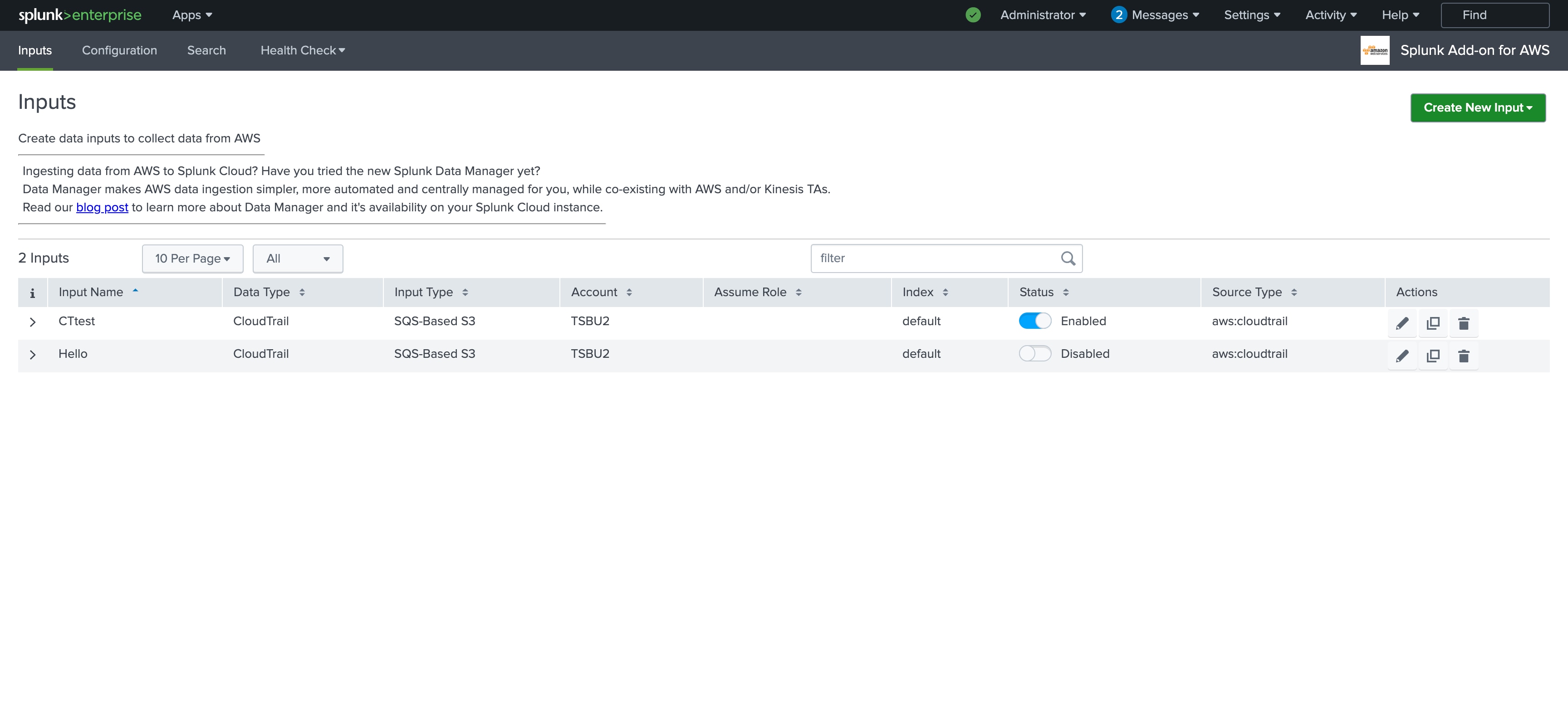
Task: Enable the Hello input status toggle
Action: 1035,353
